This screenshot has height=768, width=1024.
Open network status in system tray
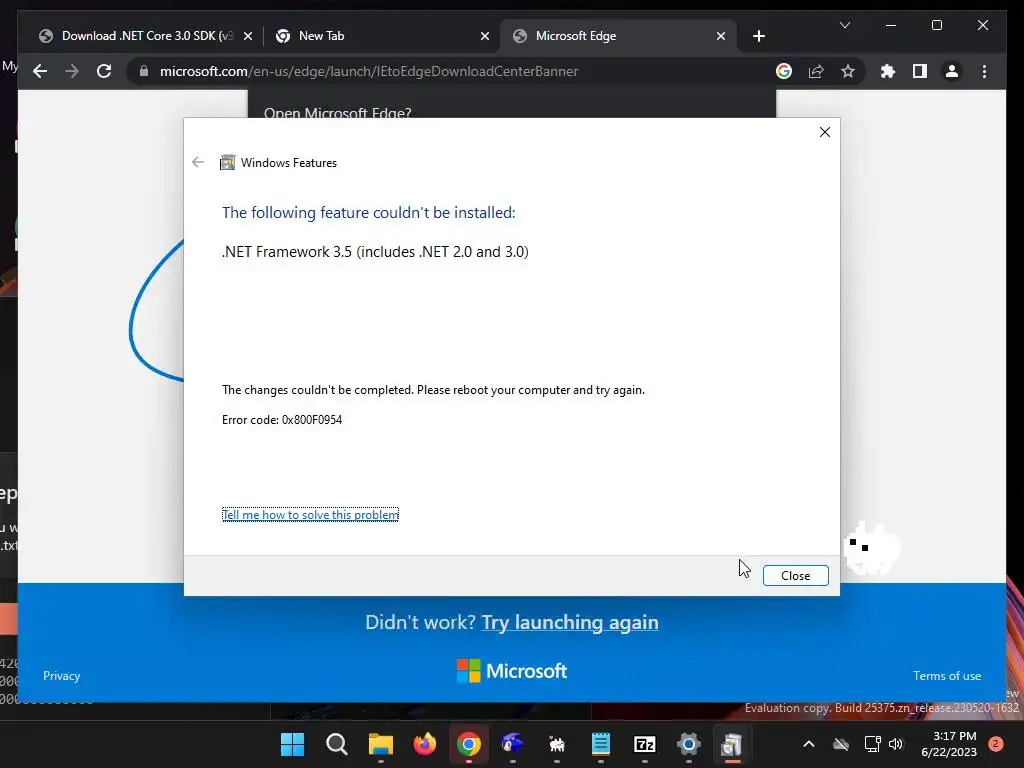click(x=872, y=744)
